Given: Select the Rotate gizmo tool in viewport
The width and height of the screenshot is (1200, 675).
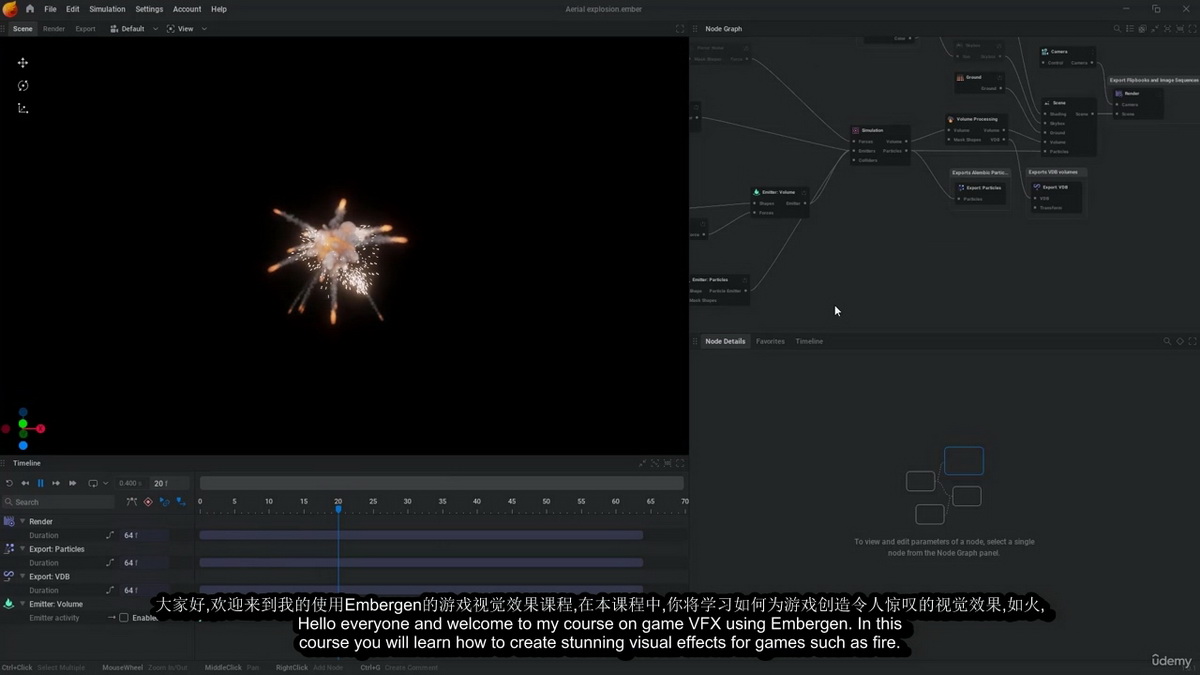Looking at the screenshot, I should coord(23,86).
